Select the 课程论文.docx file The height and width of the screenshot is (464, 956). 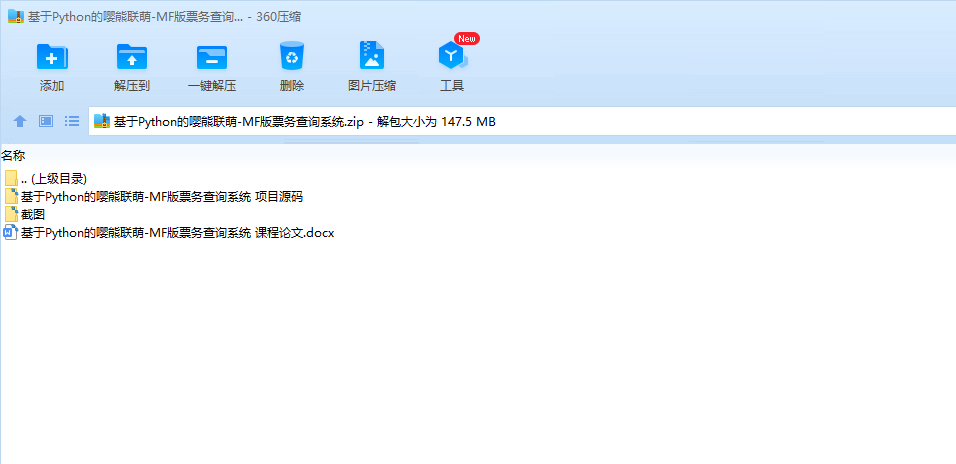169,232
